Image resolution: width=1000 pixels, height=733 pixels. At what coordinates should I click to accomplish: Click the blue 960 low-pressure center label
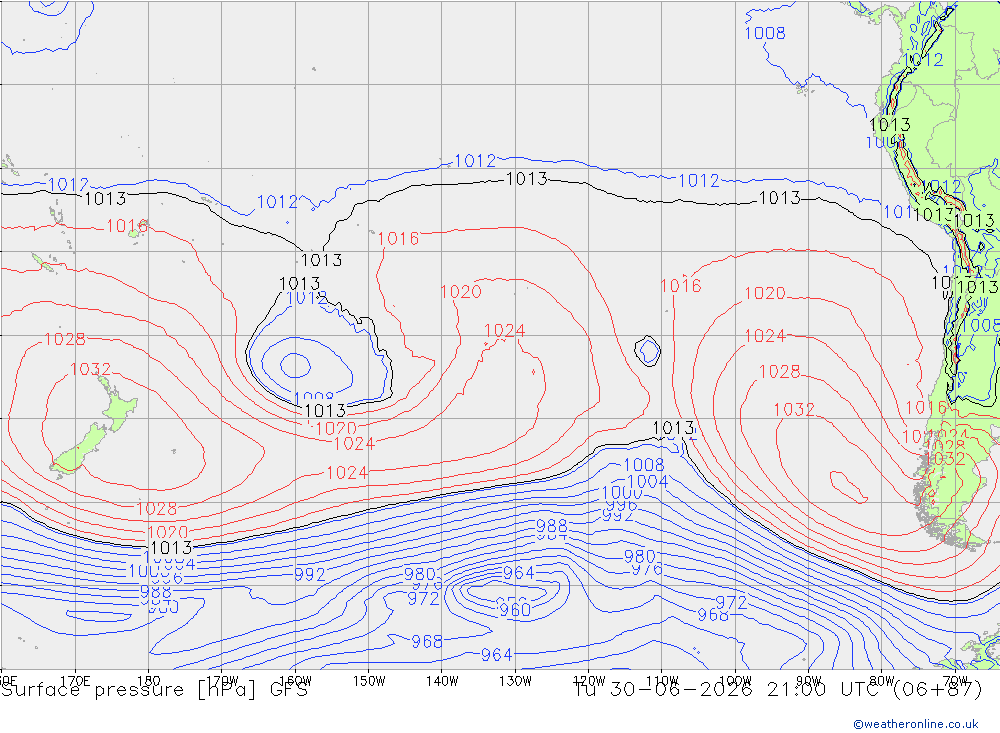point(515,610)
